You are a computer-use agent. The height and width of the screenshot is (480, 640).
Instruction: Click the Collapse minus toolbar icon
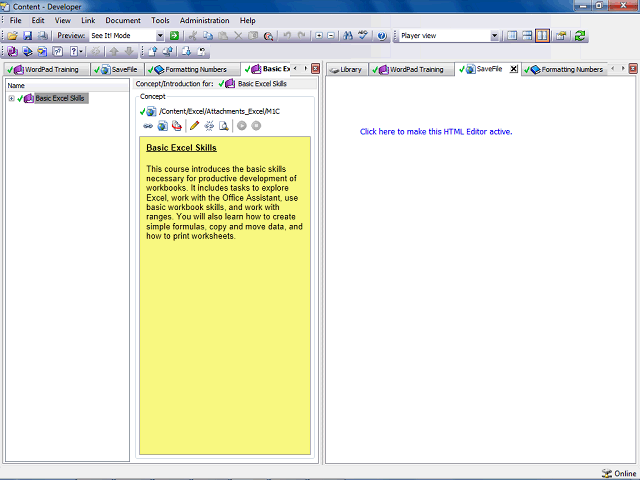331,36
